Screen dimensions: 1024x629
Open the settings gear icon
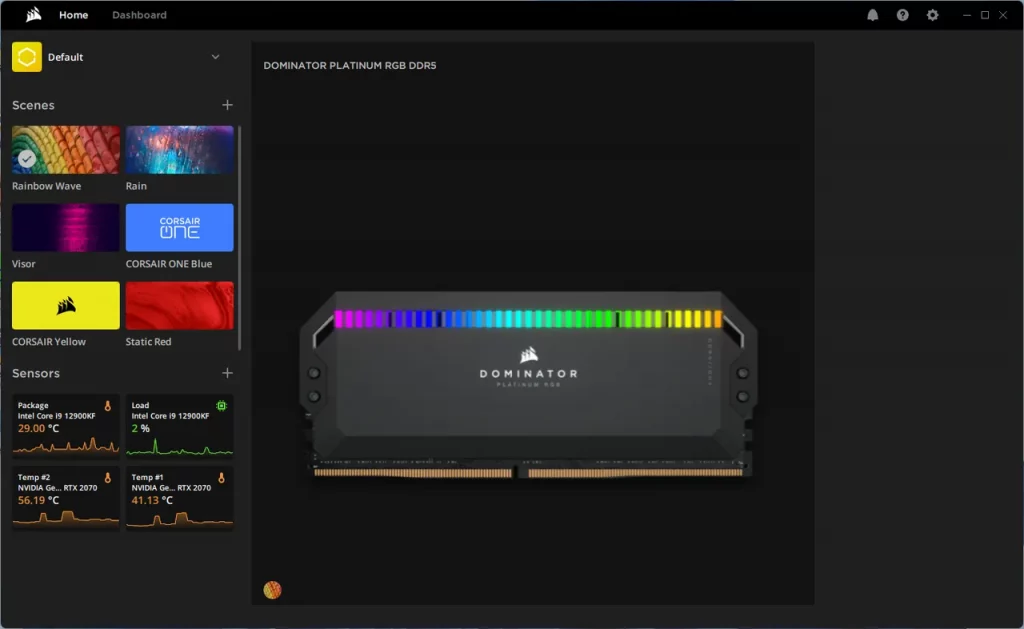coord(933,15)
